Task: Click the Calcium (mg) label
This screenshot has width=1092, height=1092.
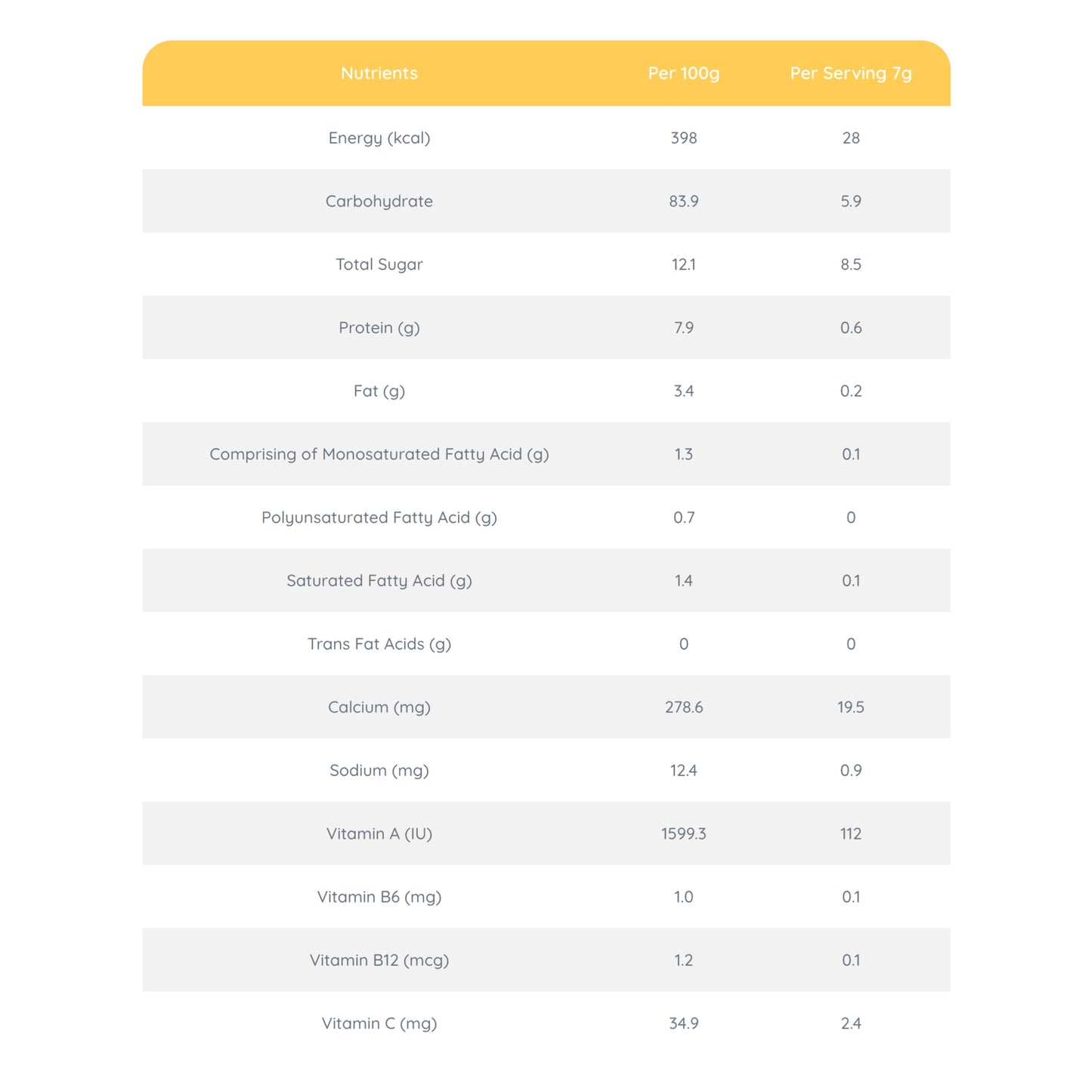Action: click(379, 707)
